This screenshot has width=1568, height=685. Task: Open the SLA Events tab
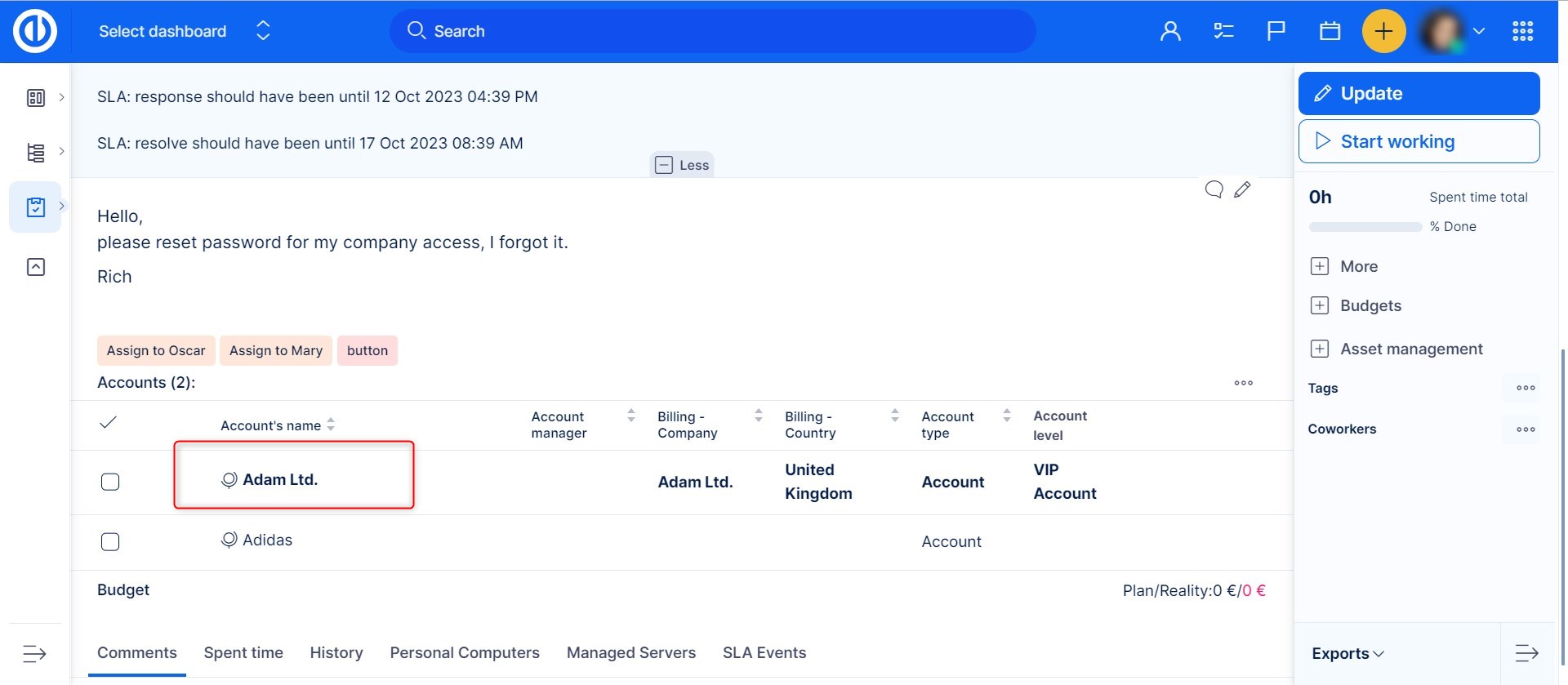point(764,652)
